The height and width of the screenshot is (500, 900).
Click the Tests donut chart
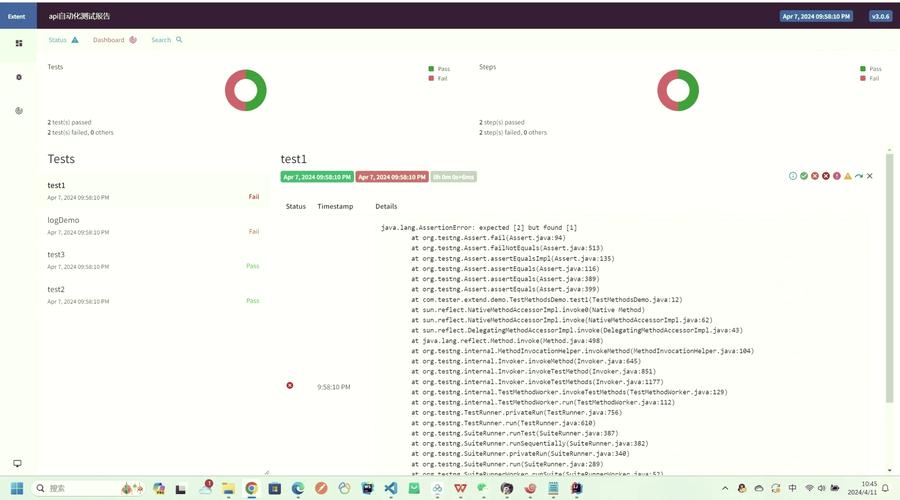point(246,90)
